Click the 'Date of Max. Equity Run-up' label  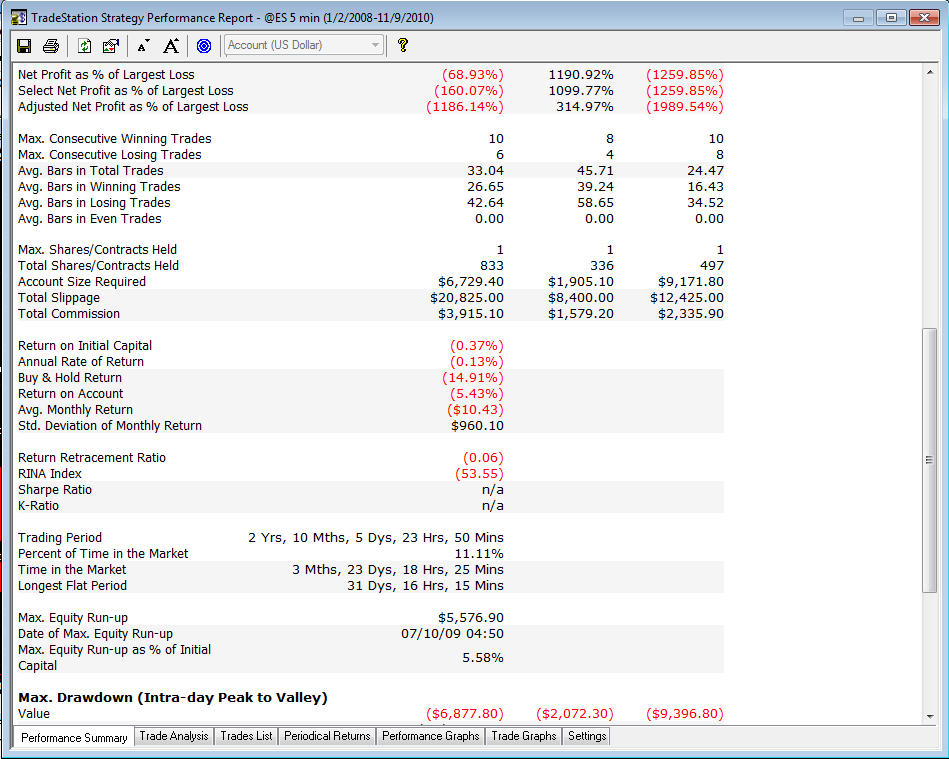(x=95, y=634)
